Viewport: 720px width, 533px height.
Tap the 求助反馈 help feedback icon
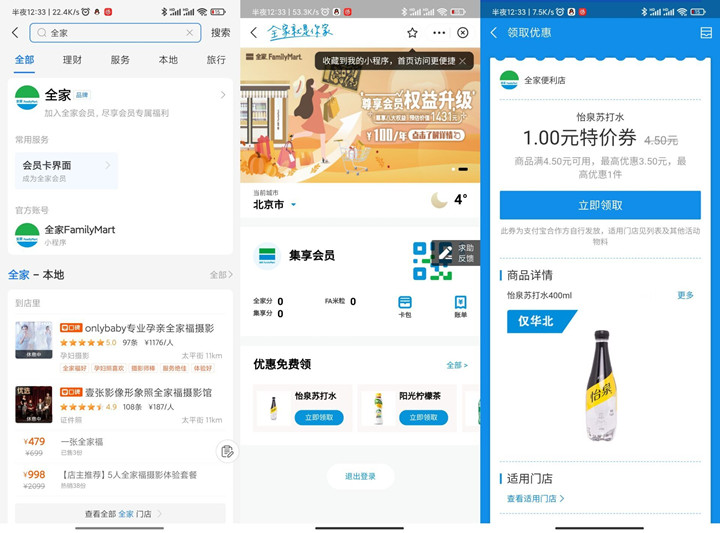click(456, 253)
